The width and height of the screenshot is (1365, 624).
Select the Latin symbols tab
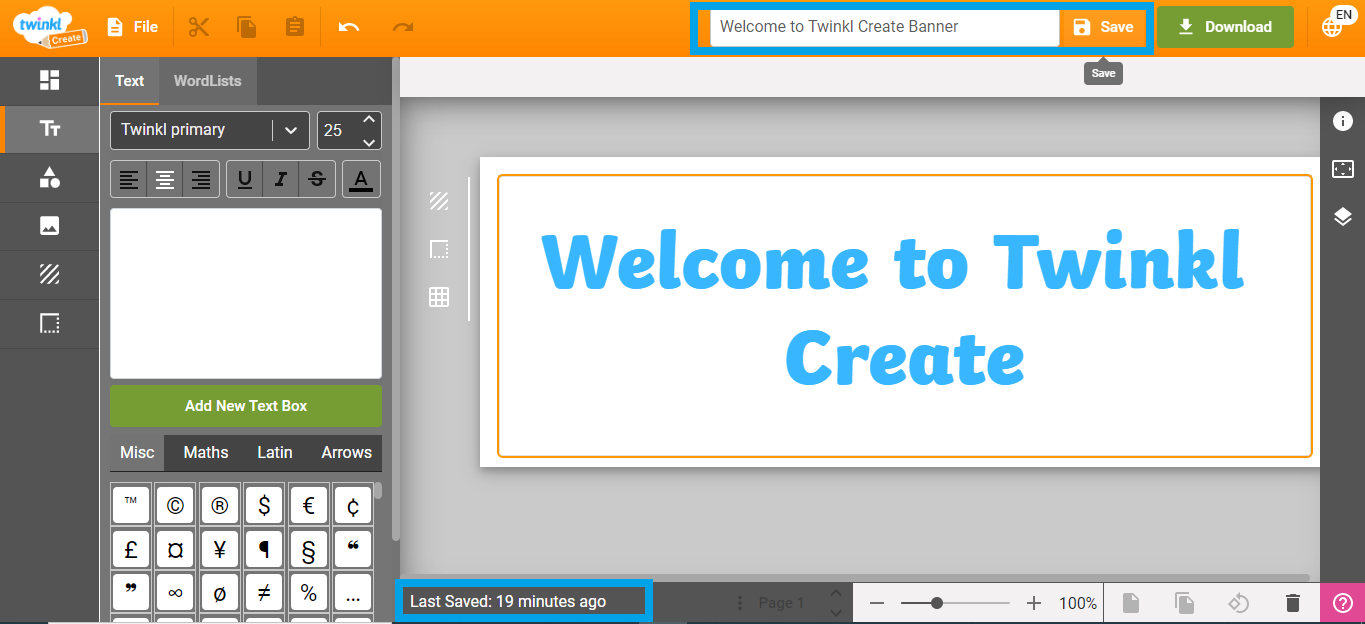[x=275, y=453]
